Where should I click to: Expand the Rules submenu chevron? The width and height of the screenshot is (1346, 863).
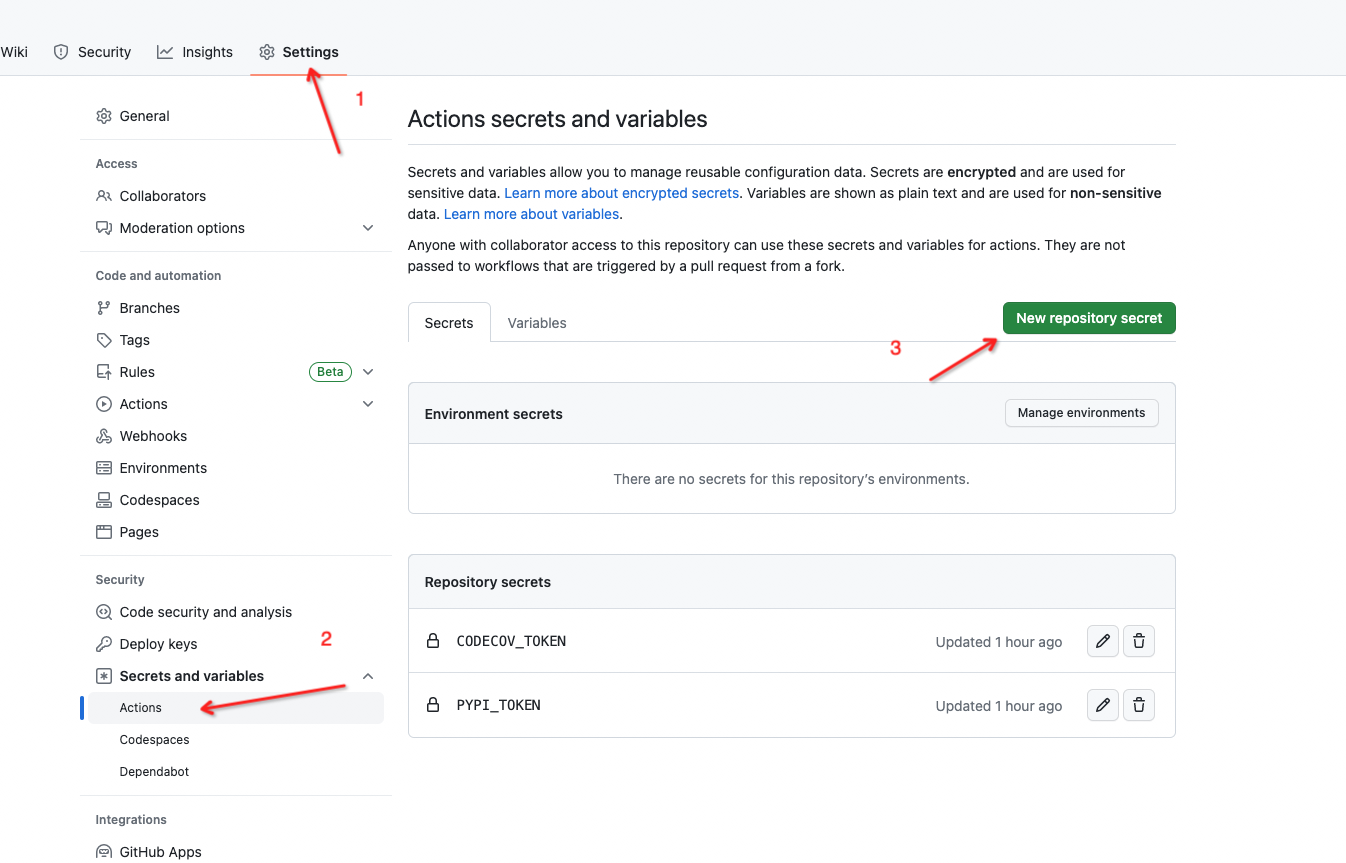click(368, 372)
